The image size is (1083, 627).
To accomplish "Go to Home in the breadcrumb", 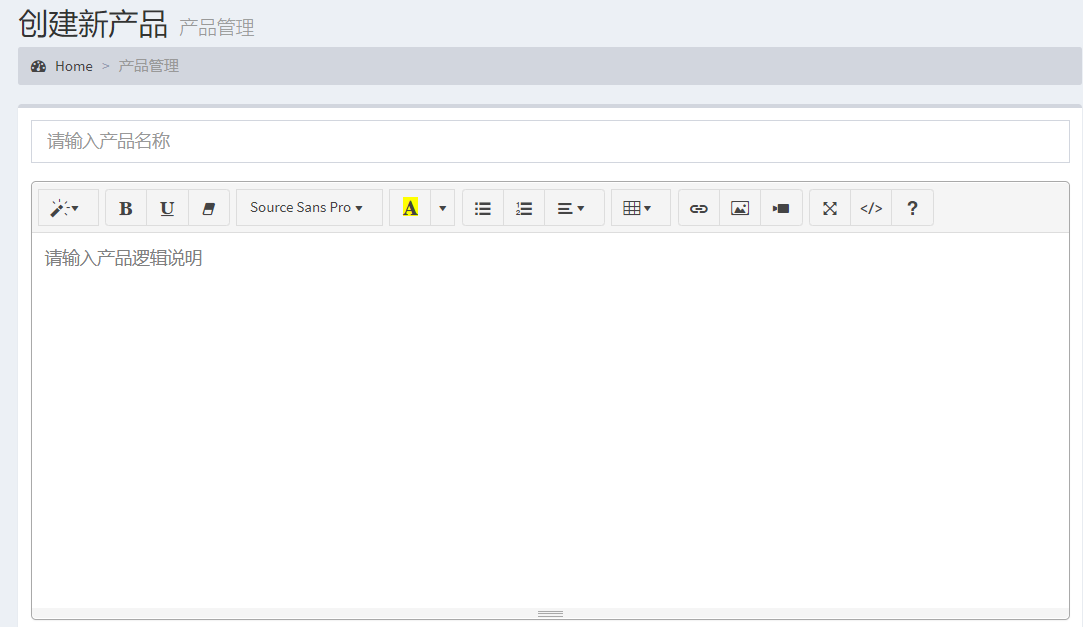I will [74, 66].
